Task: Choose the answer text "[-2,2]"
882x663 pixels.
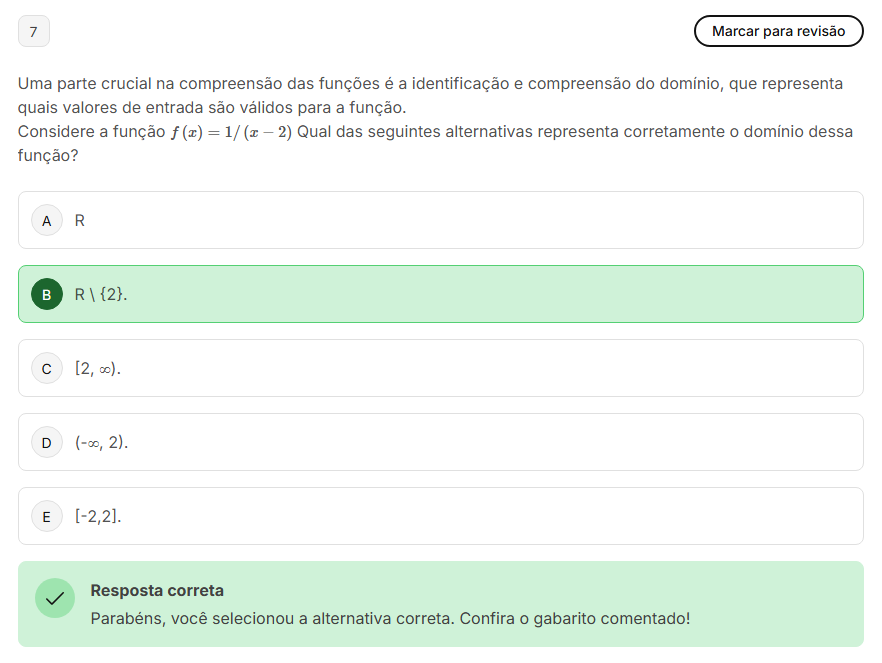Action: click(x=98, y=517)
